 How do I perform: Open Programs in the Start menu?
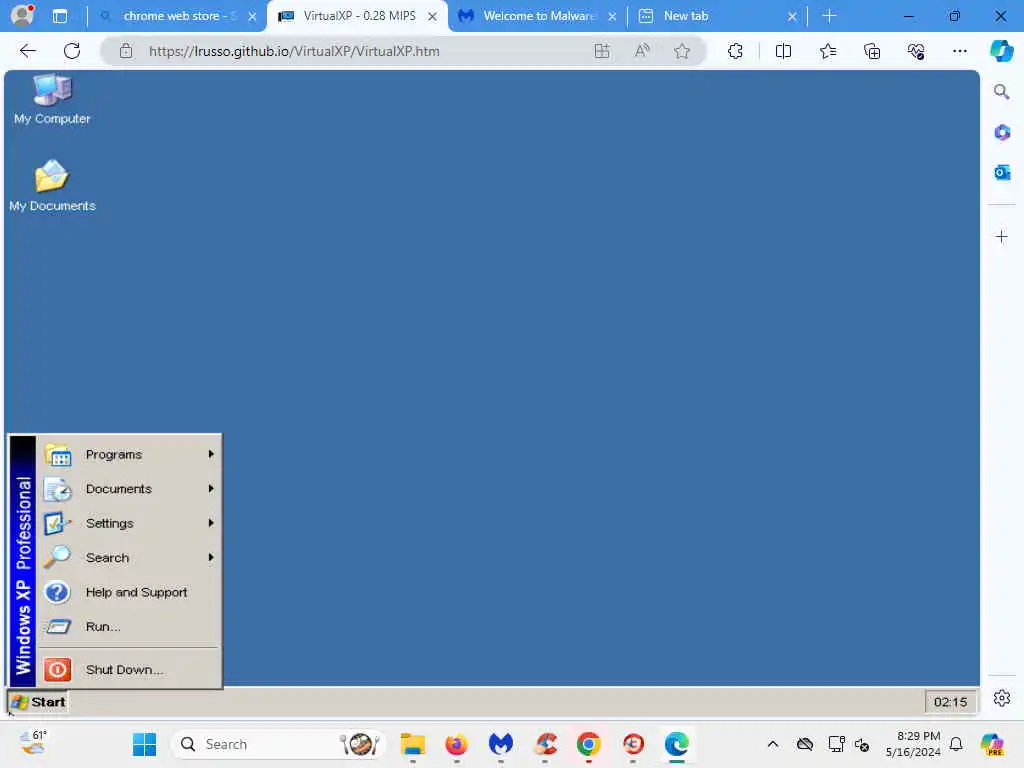129,455
